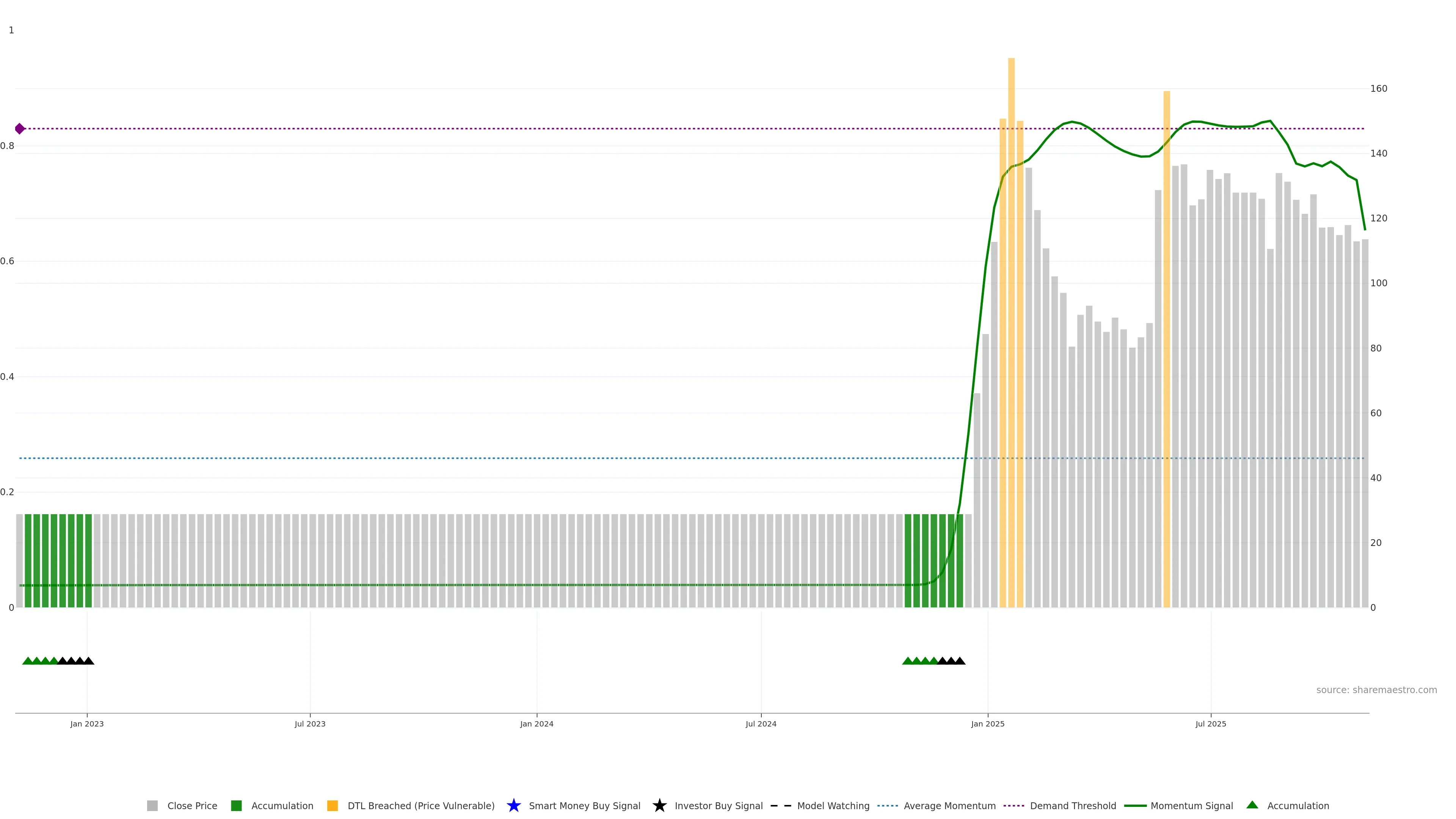This screenshot has height=819, width=1456.
Task: Click the Jan 2025 axis label
Action: [987, 723]
